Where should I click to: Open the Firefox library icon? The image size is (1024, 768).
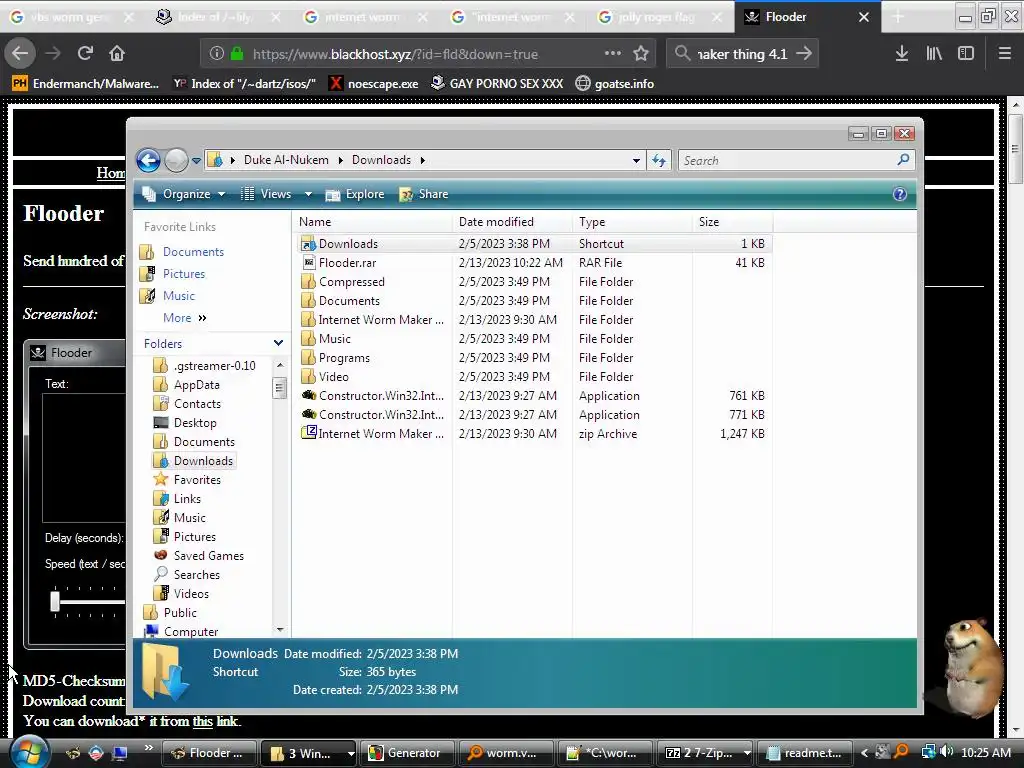934,54
